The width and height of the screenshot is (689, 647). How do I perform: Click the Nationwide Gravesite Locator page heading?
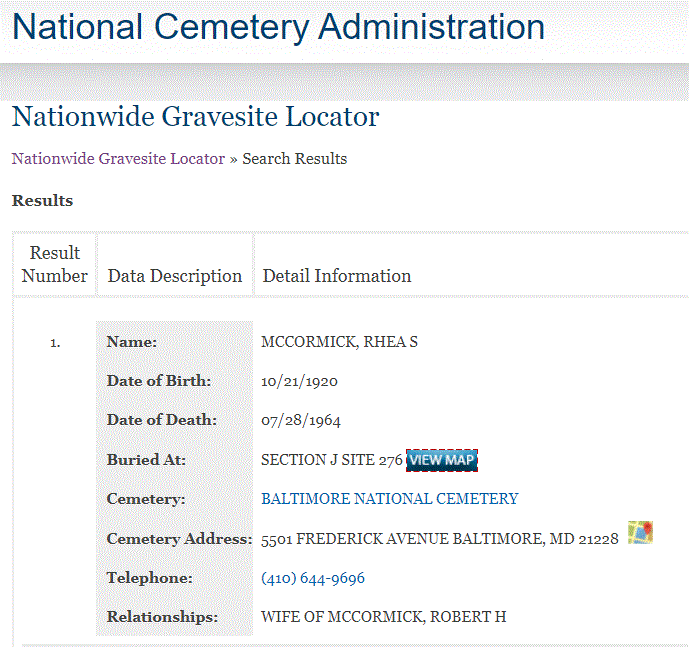195,117
